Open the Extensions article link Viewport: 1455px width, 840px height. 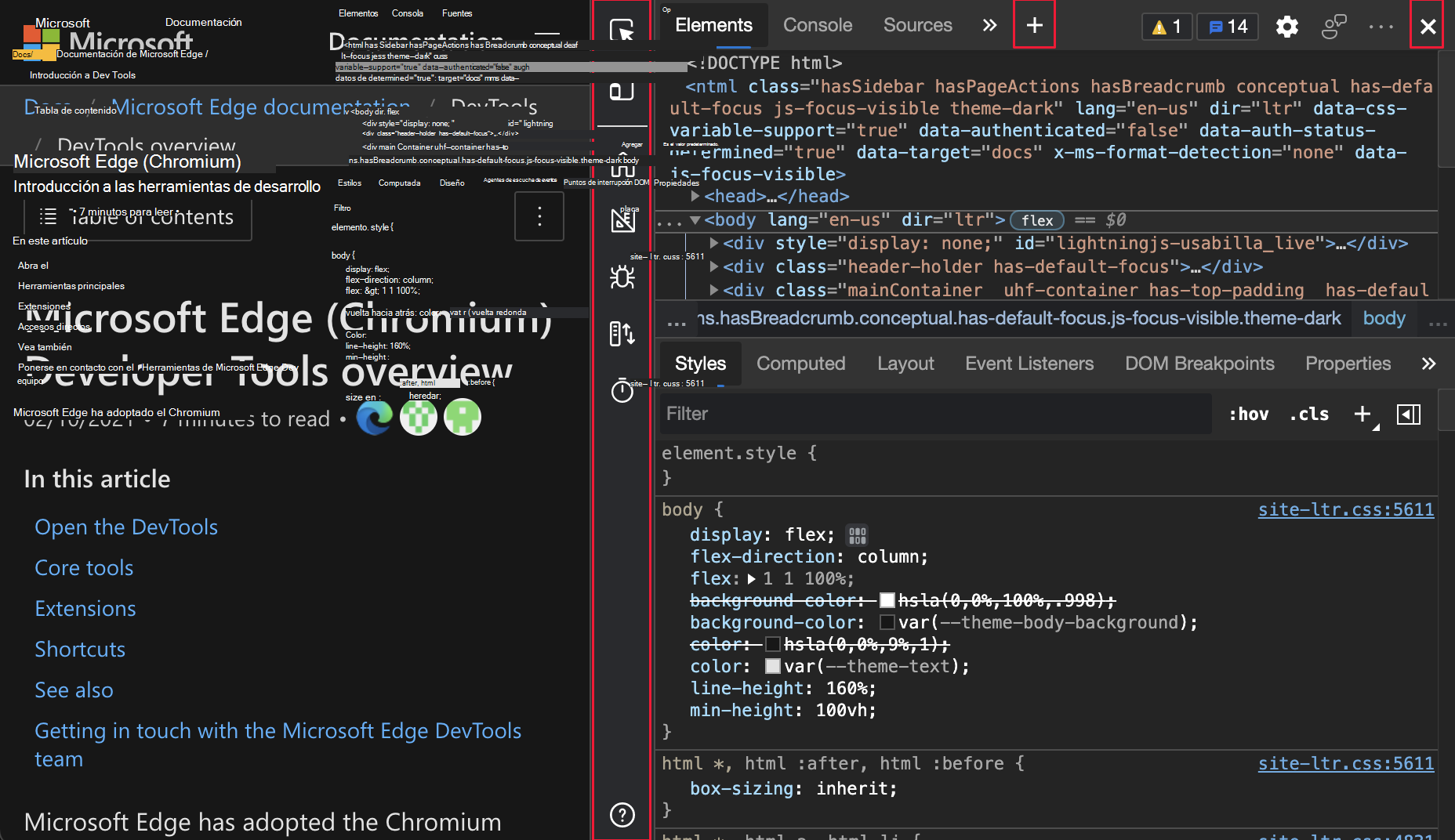[85, 608]
